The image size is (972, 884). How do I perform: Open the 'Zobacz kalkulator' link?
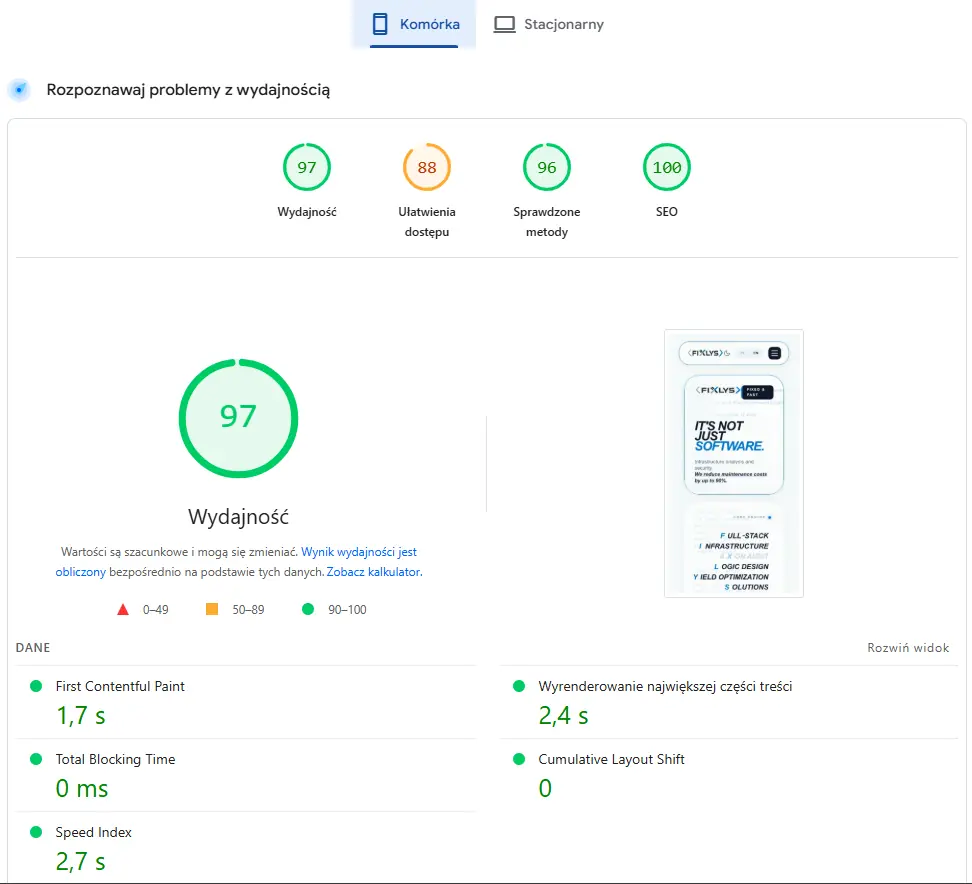(x=373, y=572)
